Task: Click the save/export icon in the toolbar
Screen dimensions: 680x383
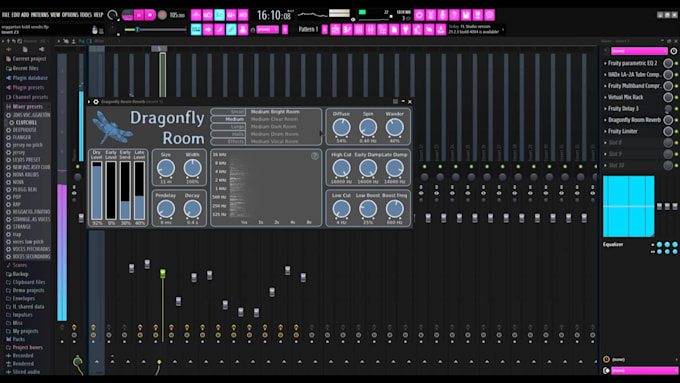Action: coord(466,15)
